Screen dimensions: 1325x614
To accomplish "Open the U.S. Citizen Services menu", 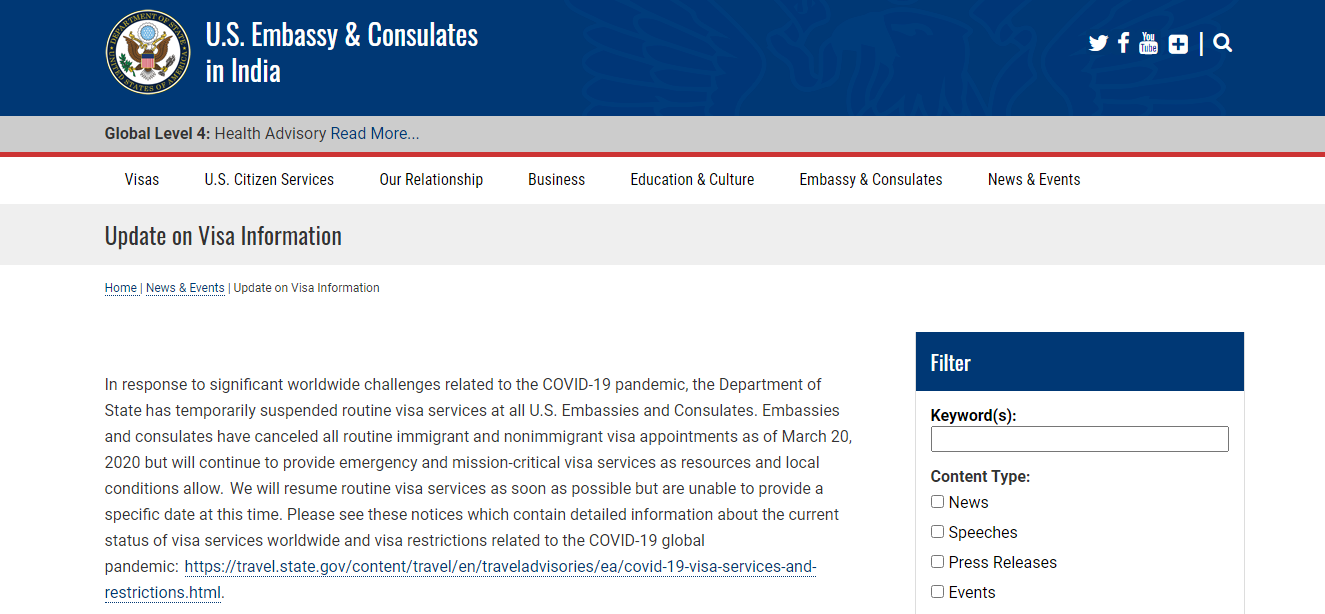I will click(269, 180).
